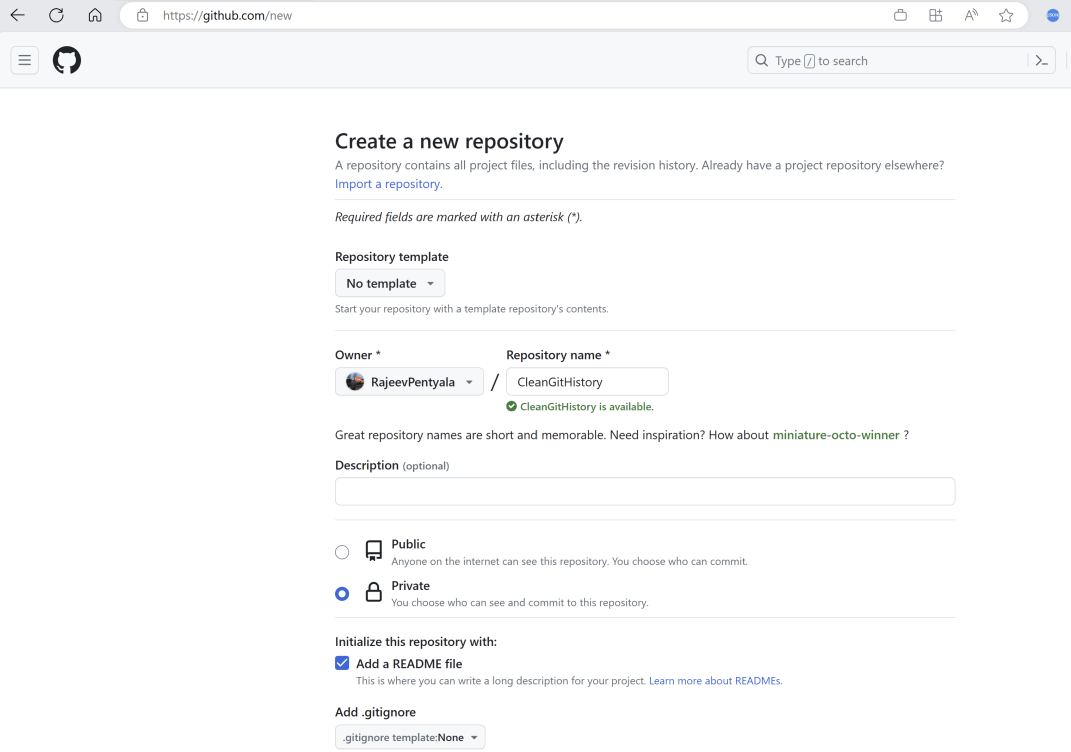Open the No template dropdown
Viewport: 1071px width, 752px height.
tap(390, 283)
